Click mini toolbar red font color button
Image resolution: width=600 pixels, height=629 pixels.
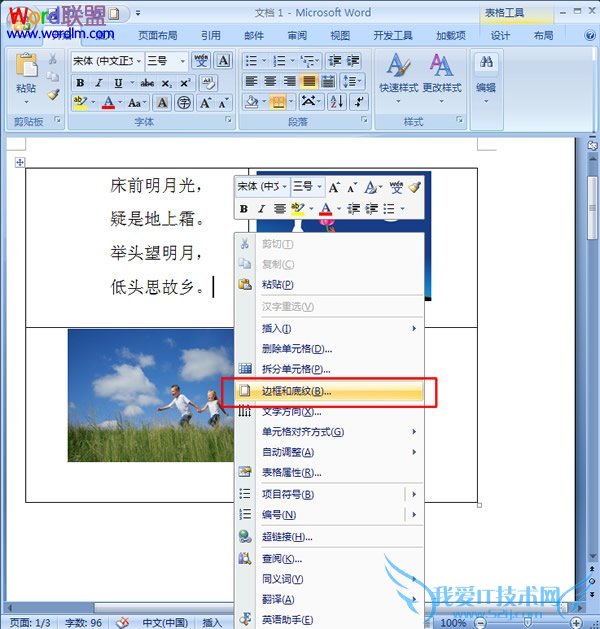(x=326, y=209)
